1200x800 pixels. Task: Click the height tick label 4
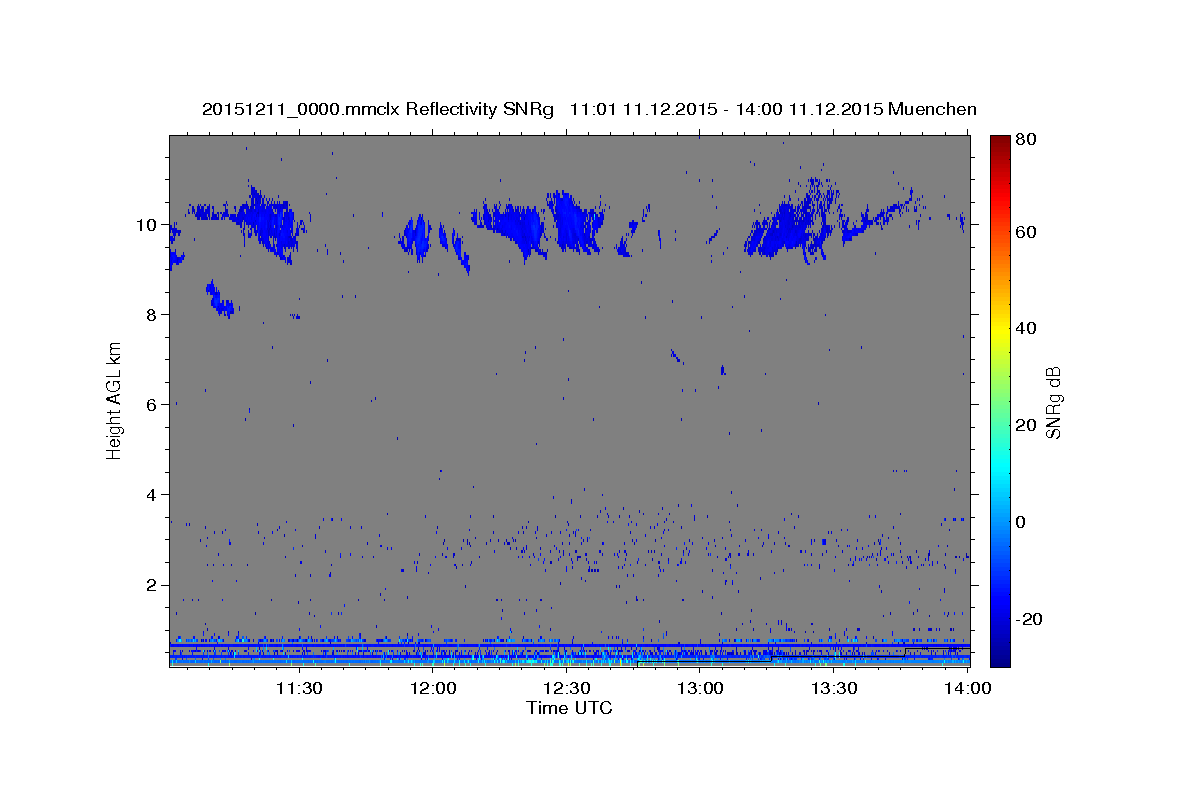152,494
